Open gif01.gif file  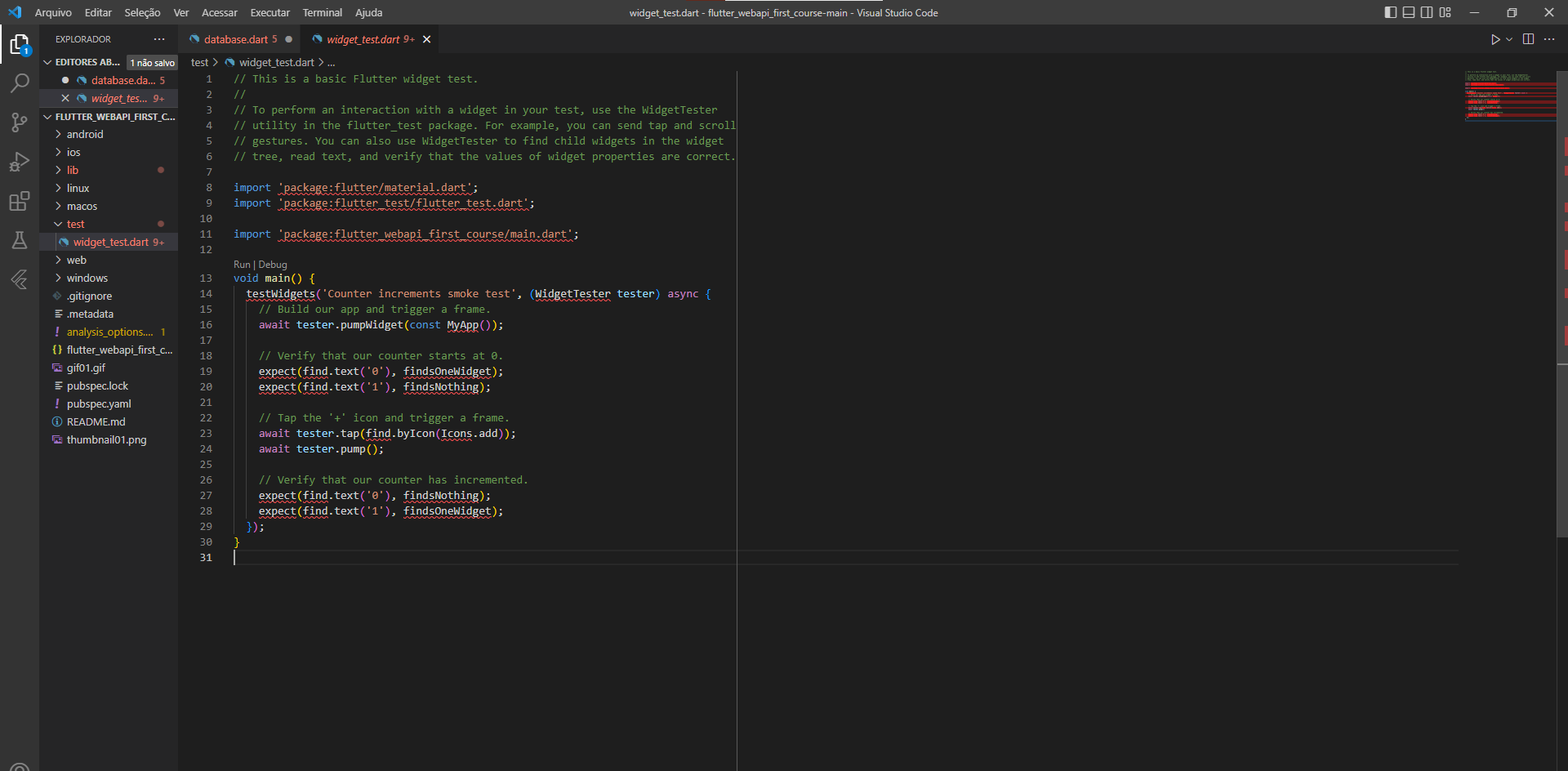[x=109, y=368]
